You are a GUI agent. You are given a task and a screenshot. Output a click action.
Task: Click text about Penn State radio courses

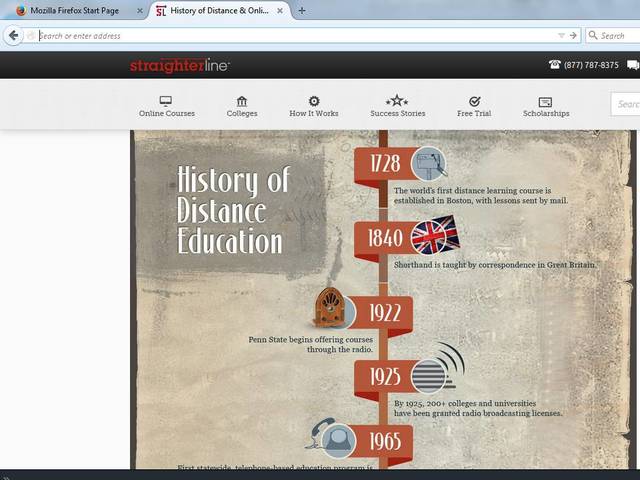[311, 344]
